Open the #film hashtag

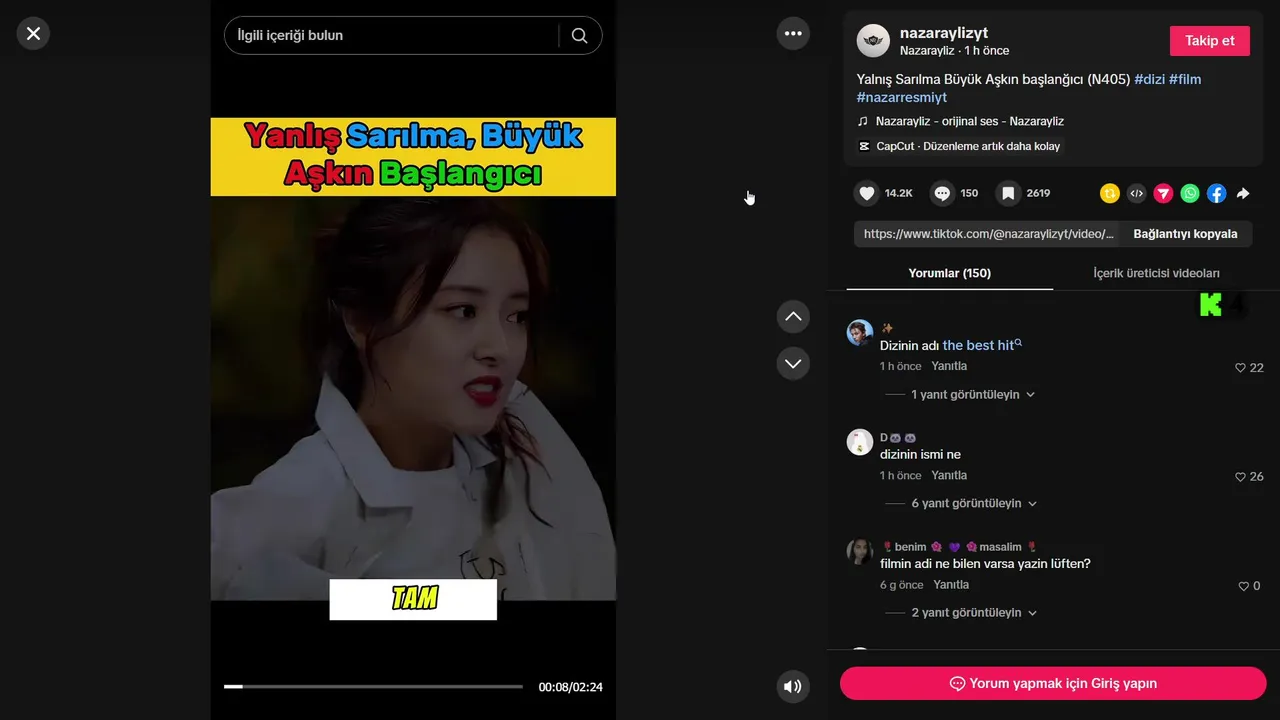(x=1185, y=79)
